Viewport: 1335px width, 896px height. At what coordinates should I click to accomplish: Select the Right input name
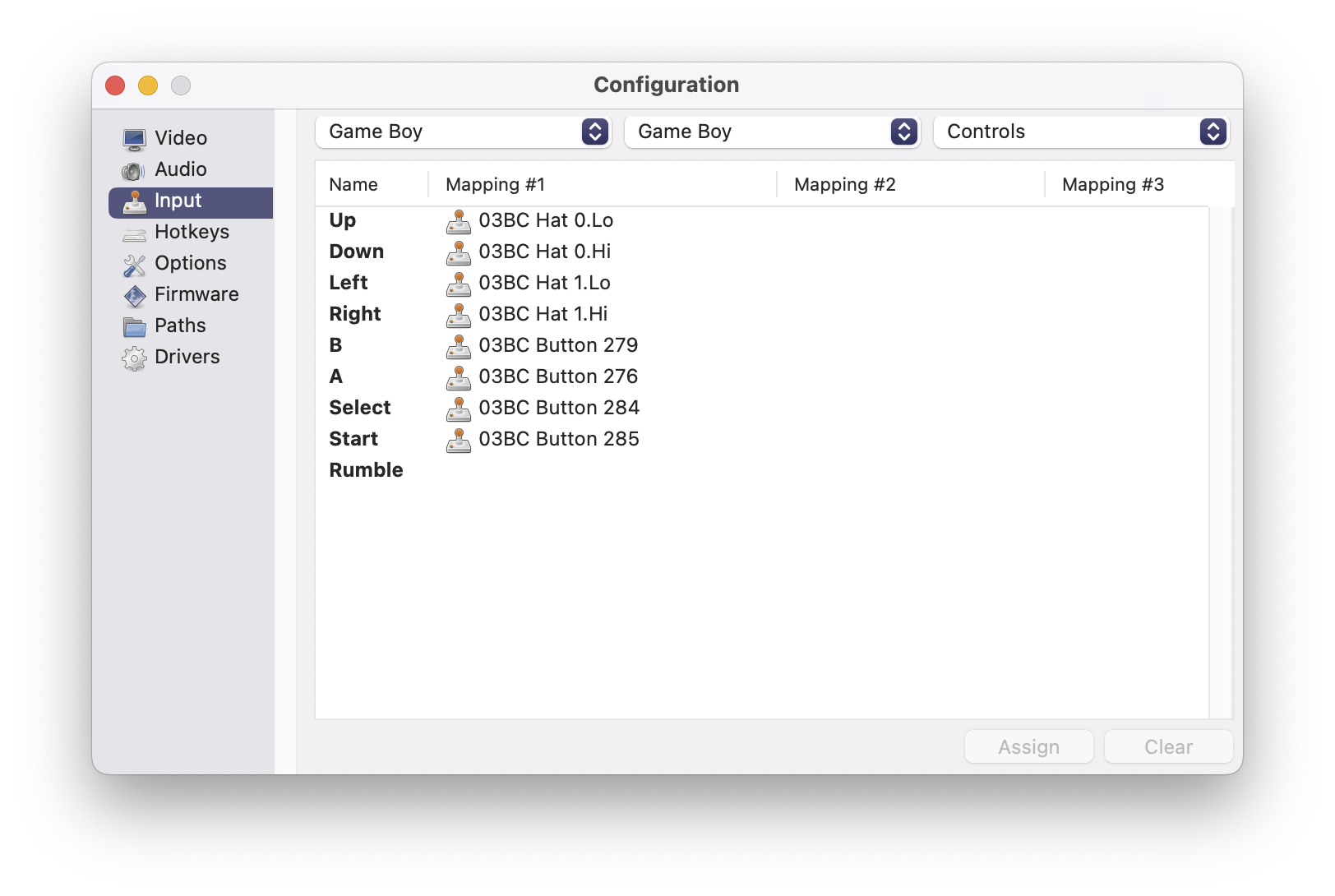tap(355, 314)
